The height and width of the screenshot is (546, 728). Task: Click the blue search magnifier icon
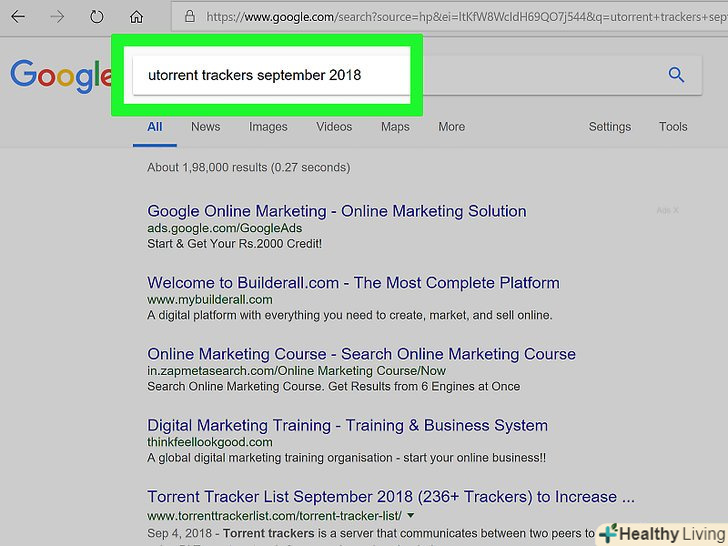click(676, 74)
